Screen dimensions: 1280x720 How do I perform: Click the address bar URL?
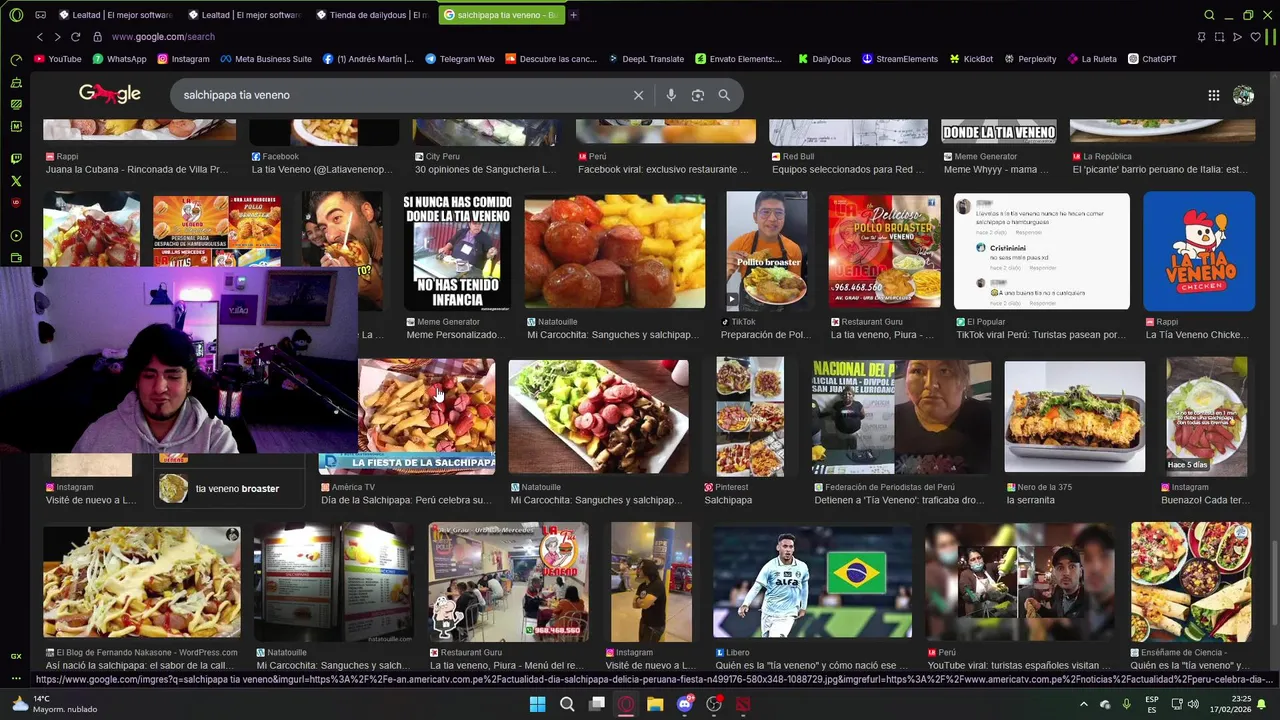163,37
